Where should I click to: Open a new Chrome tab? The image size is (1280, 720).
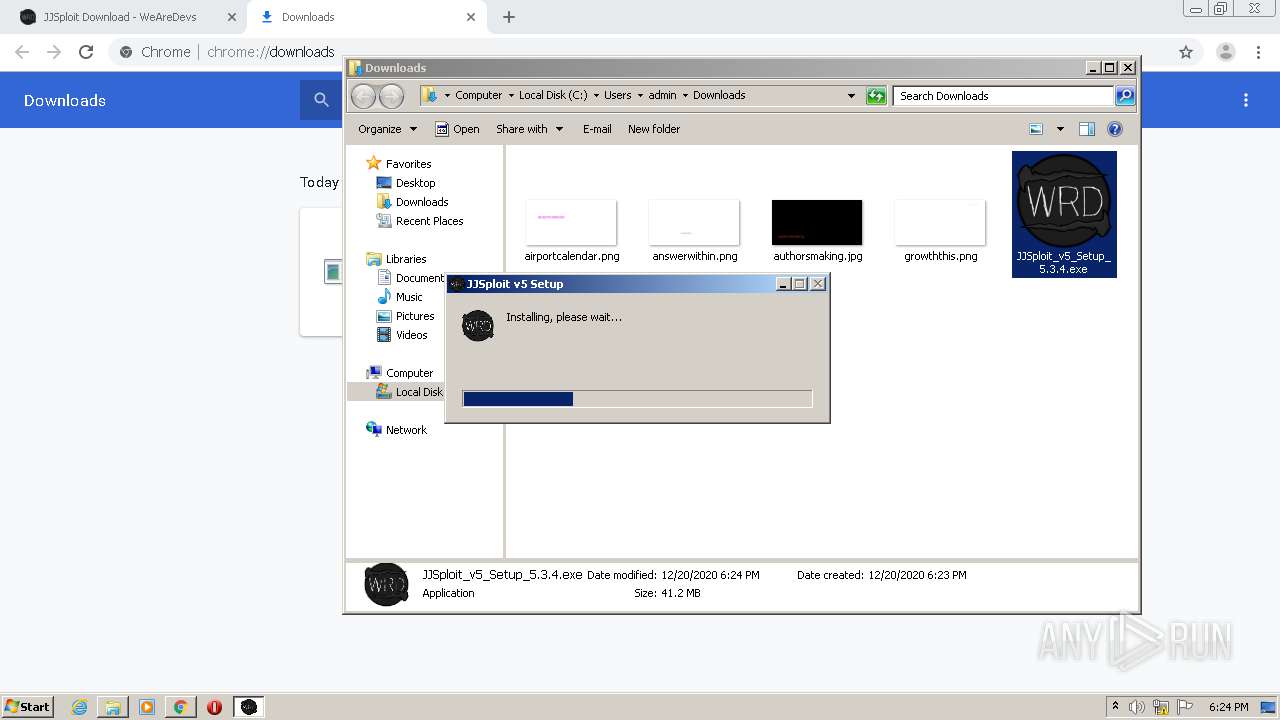[509, 17]
